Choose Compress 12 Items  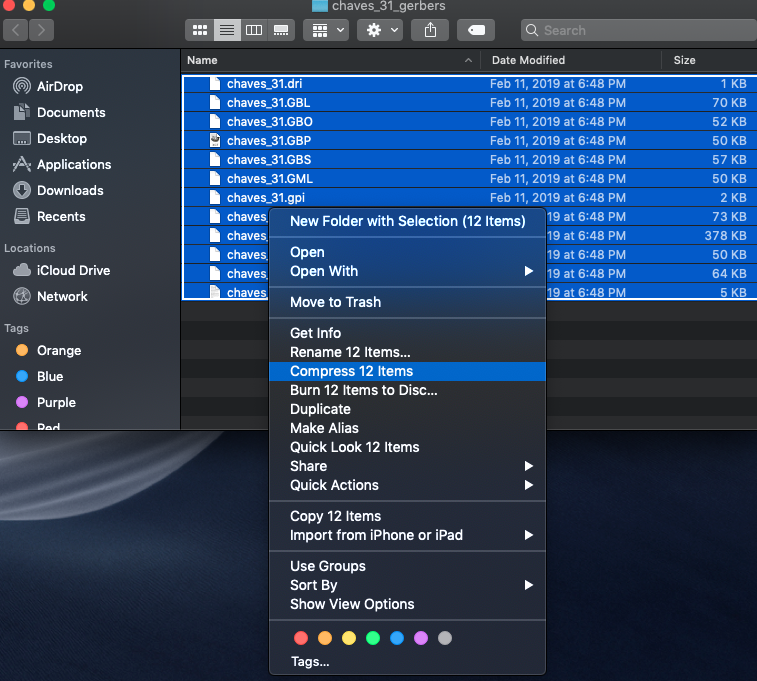[351, 371]
